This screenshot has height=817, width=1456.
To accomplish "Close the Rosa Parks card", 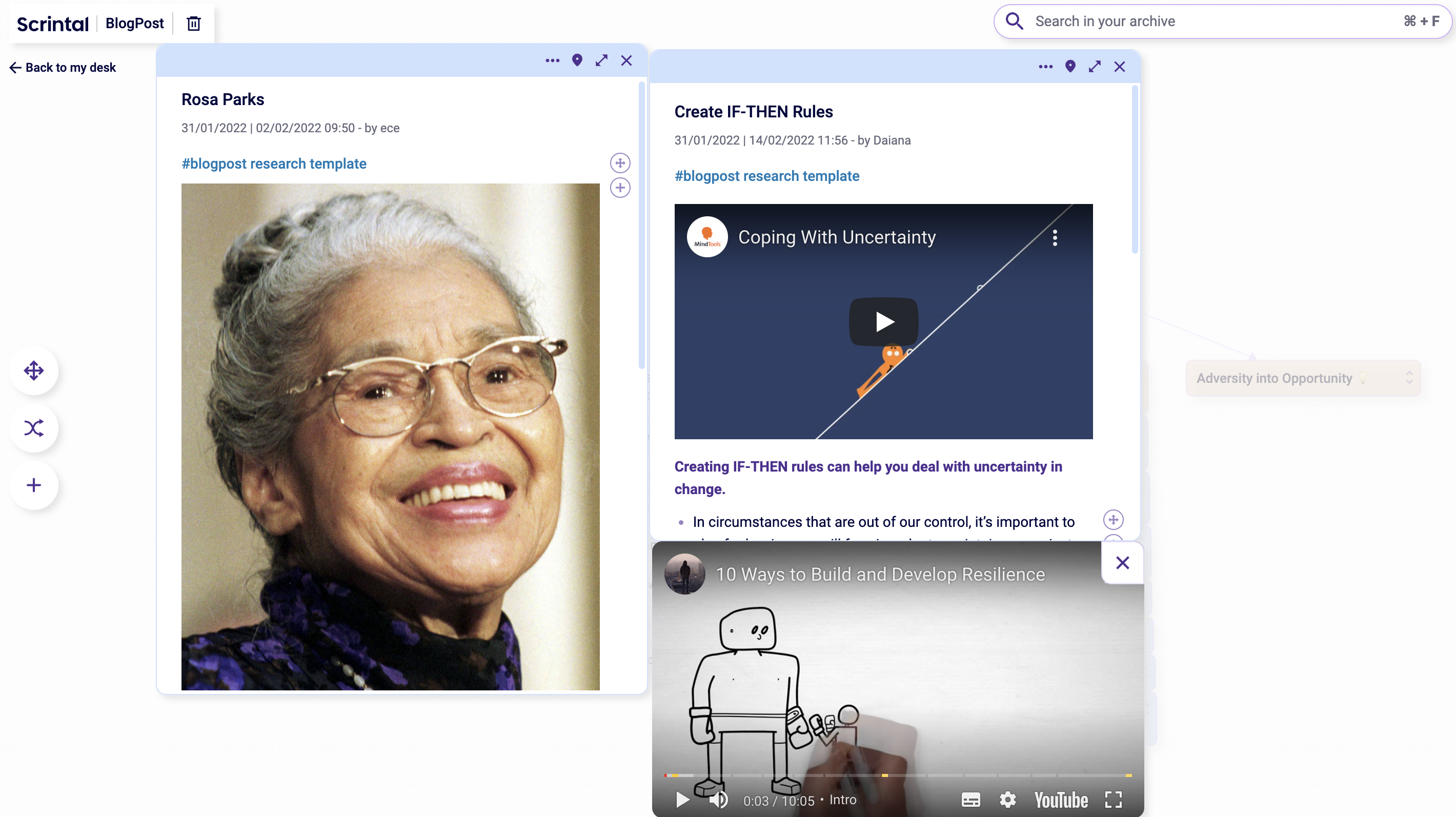I will (626, 60).
